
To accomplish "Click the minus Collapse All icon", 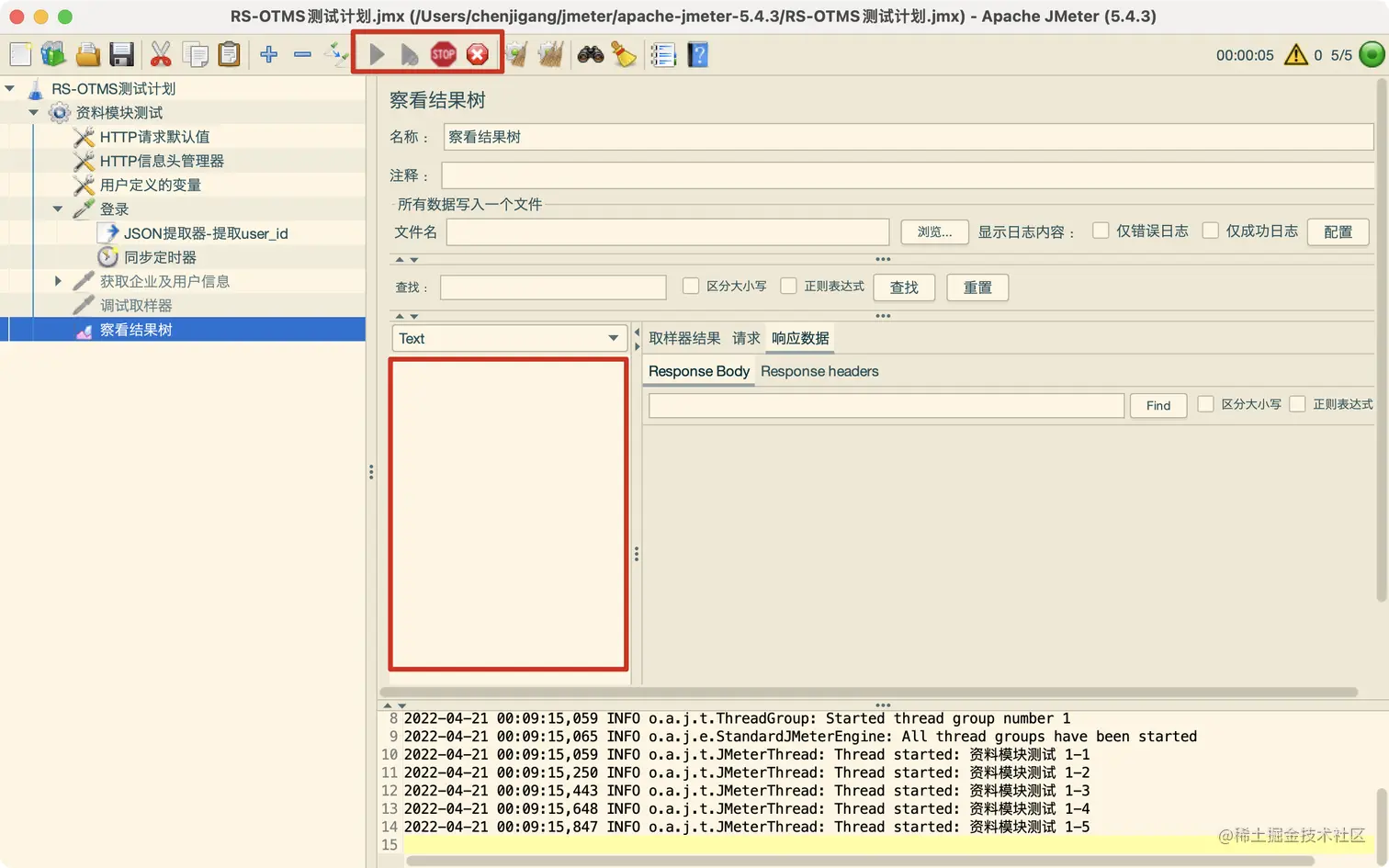I will pos(302,54).
